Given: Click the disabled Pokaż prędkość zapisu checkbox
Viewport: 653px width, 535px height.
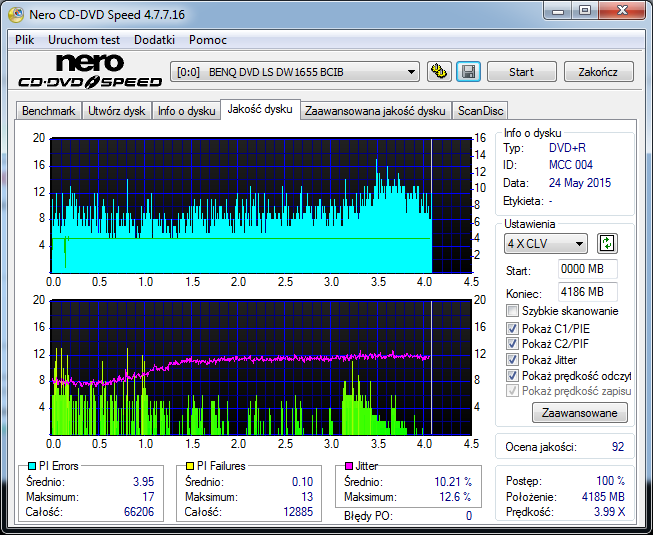Looking at the screenshot, I should (512, 391).
